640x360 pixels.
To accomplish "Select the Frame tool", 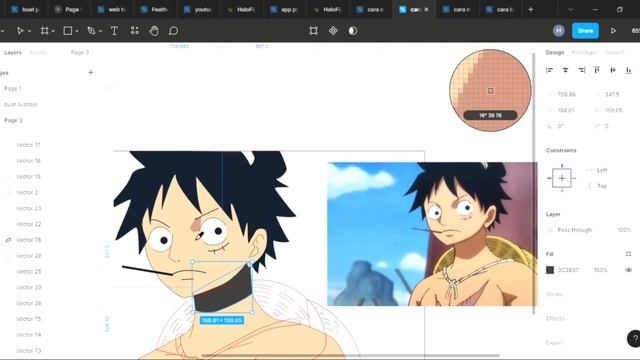I will (44, 31).
